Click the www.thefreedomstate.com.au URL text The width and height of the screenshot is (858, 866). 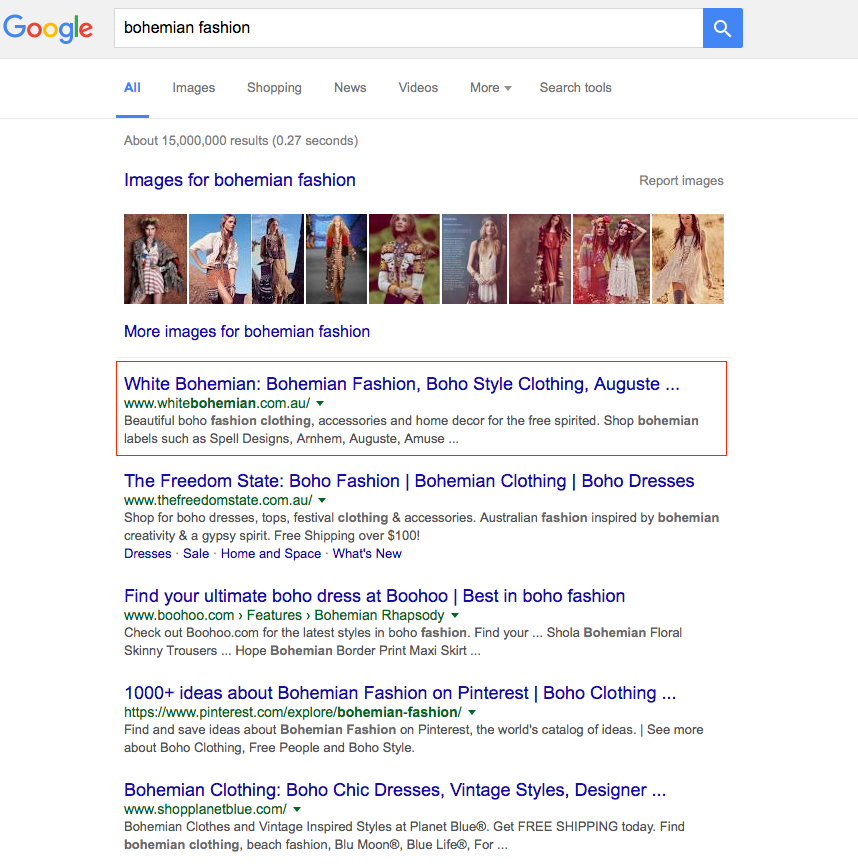point(218,500)
